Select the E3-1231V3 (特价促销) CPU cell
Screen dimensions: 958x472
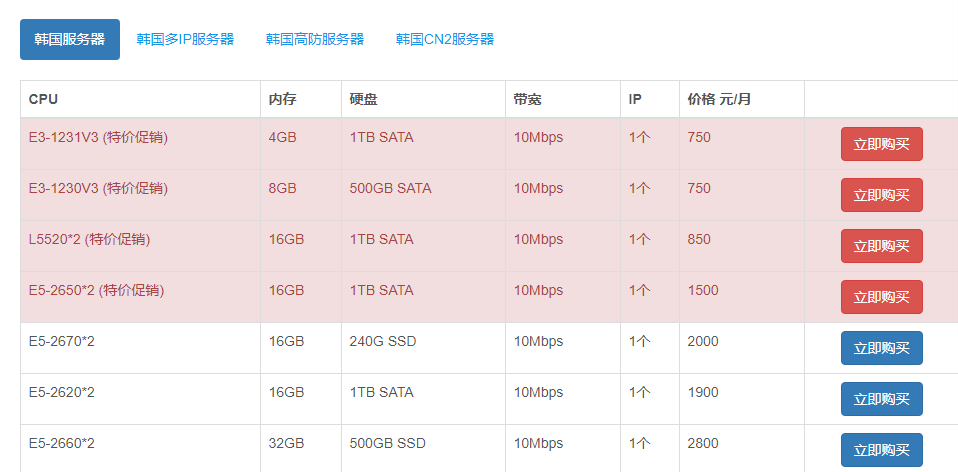coord(98,137)
